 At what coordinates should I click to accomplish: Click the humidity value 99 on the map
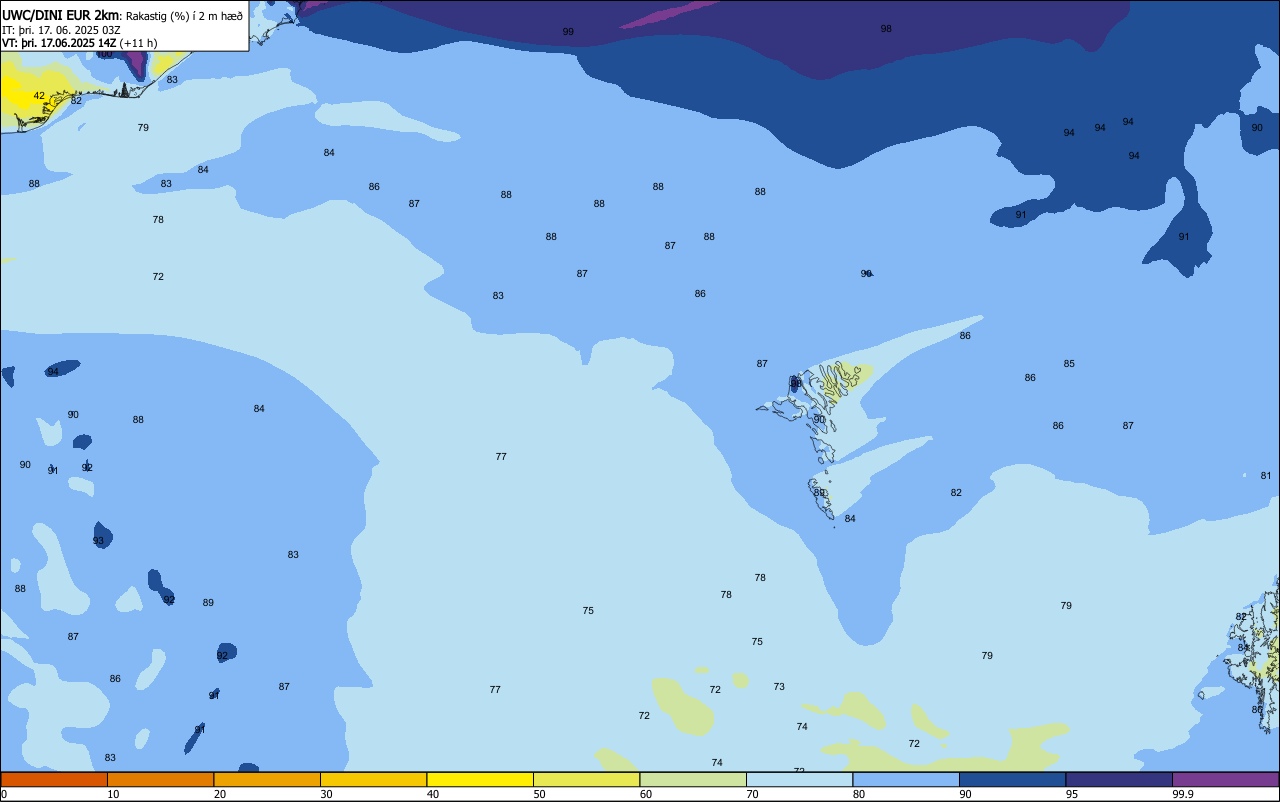pos(568,32)
